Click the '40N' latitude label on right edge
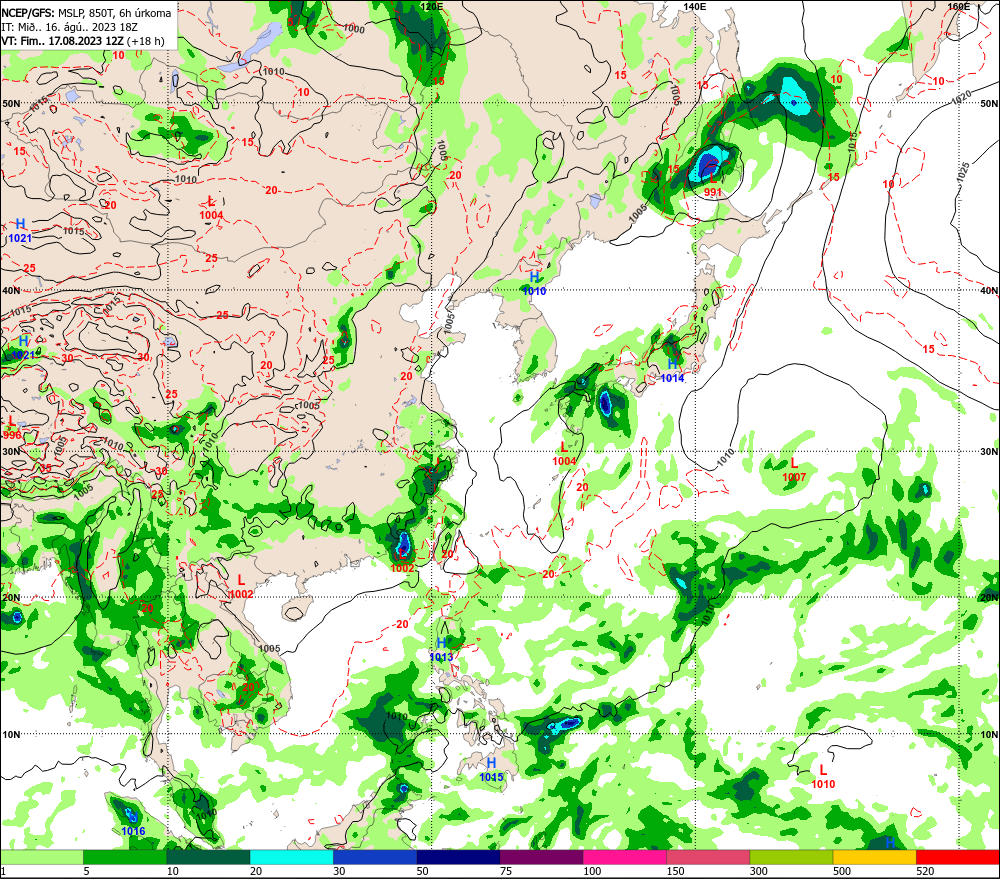The height and width of the screenshot is (879, 1000). click(x=989, y=291)
